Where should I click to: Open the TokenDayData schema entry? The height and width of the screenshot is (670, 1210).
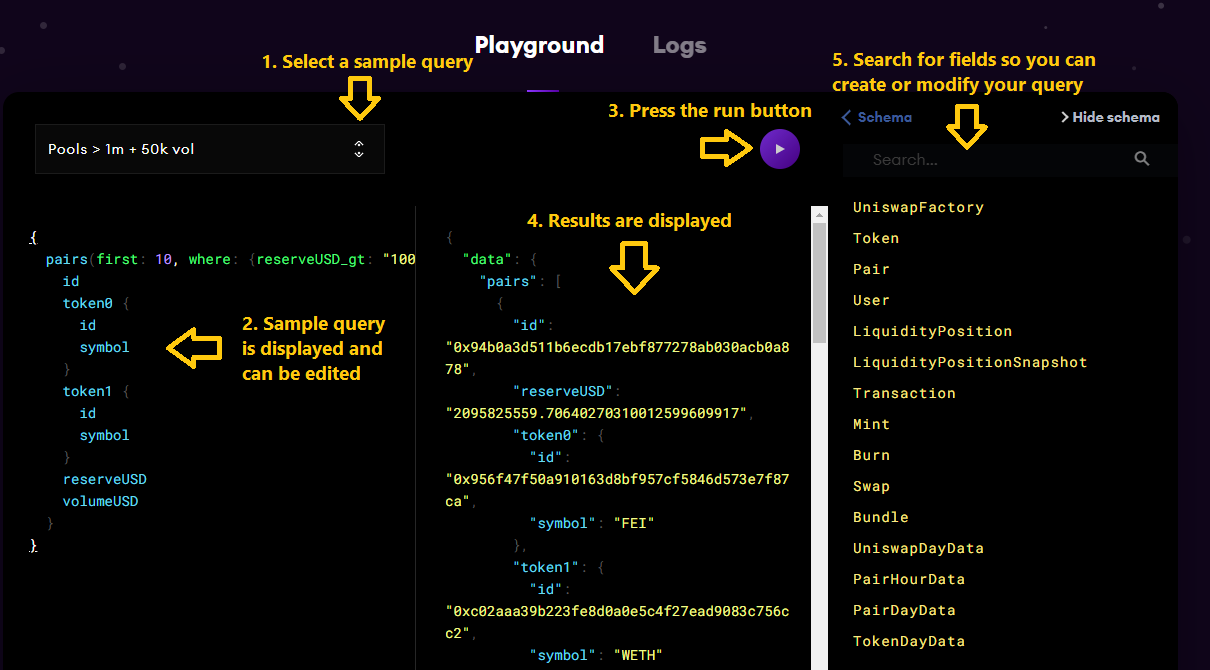point(908,641)
